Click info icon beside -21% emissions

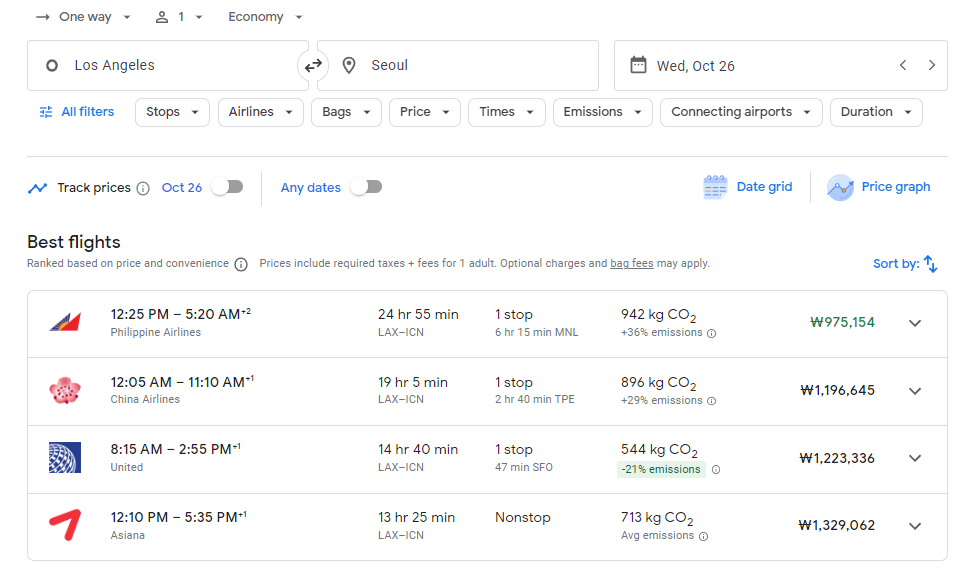click(716, 469)
